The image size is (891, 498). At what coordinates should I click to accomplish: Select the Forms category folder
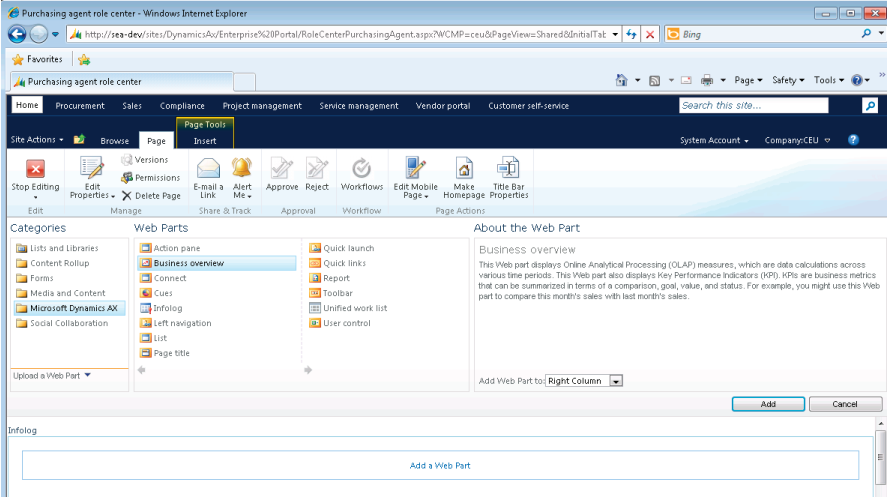(35, 278)
